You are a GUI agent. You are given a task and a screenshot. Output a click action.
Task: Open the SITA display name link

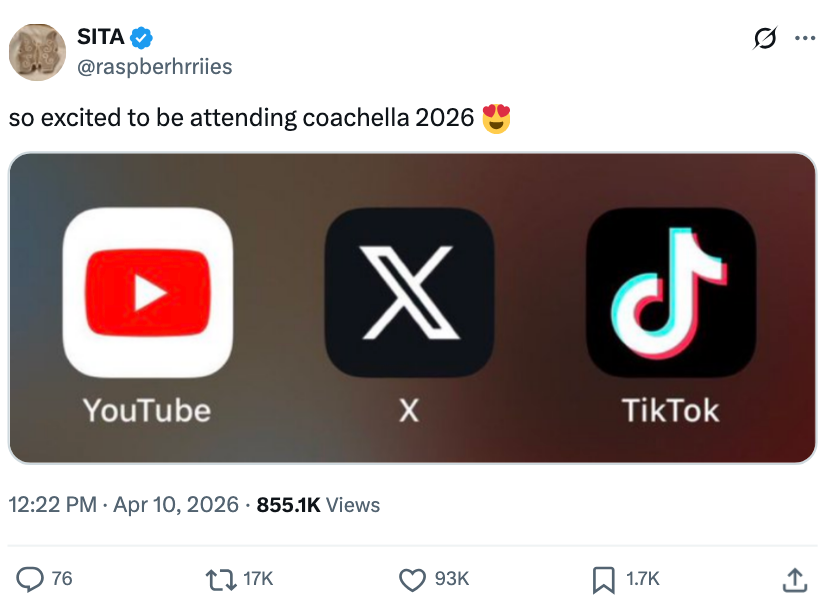click(101, 38)
